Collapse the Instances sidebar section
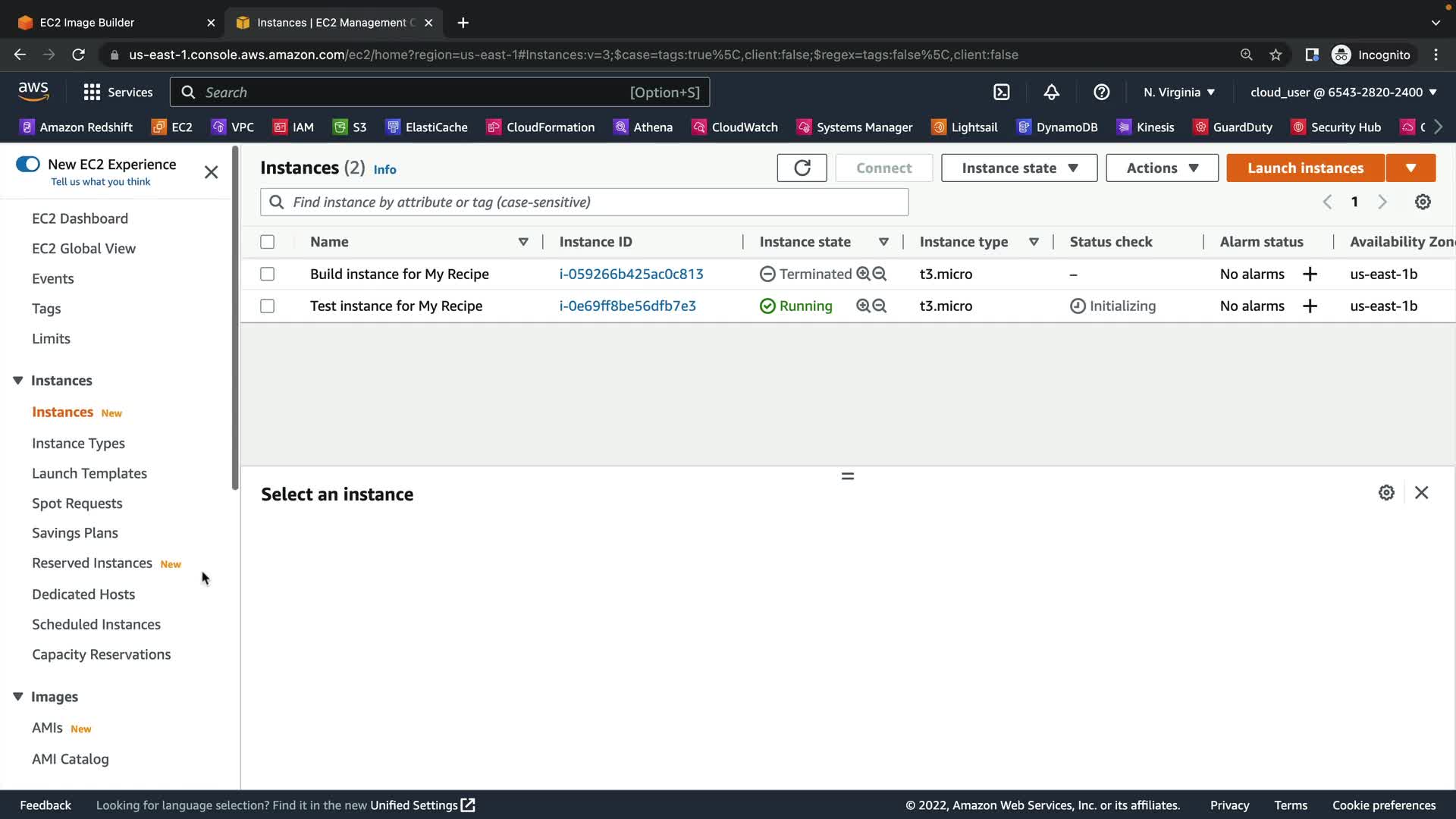Viewport: 1456px width, 819px height. coord(18,381)
